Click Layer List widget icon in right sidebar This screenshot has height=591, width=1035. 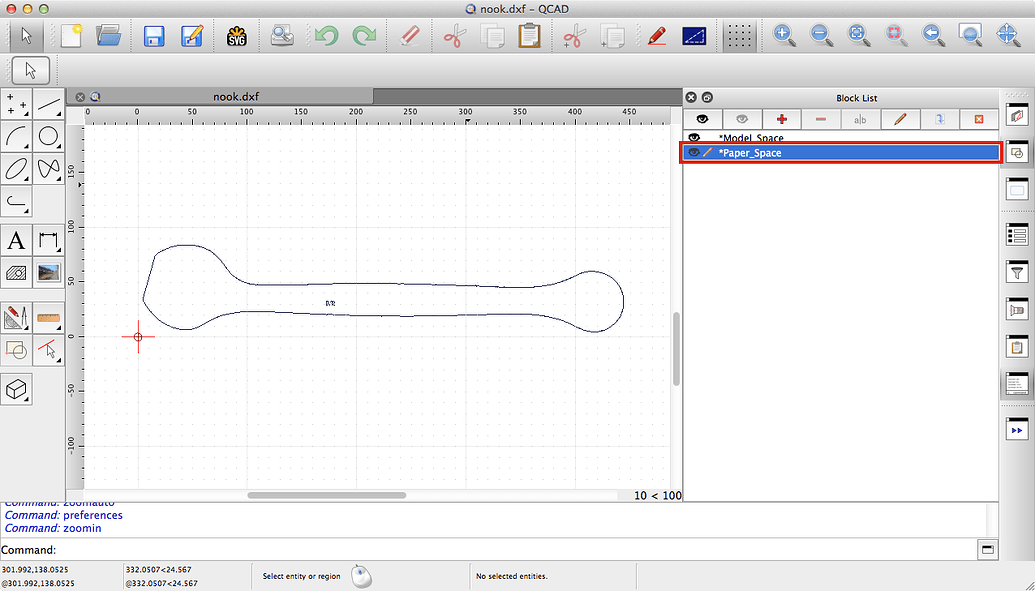[1017, 117]
